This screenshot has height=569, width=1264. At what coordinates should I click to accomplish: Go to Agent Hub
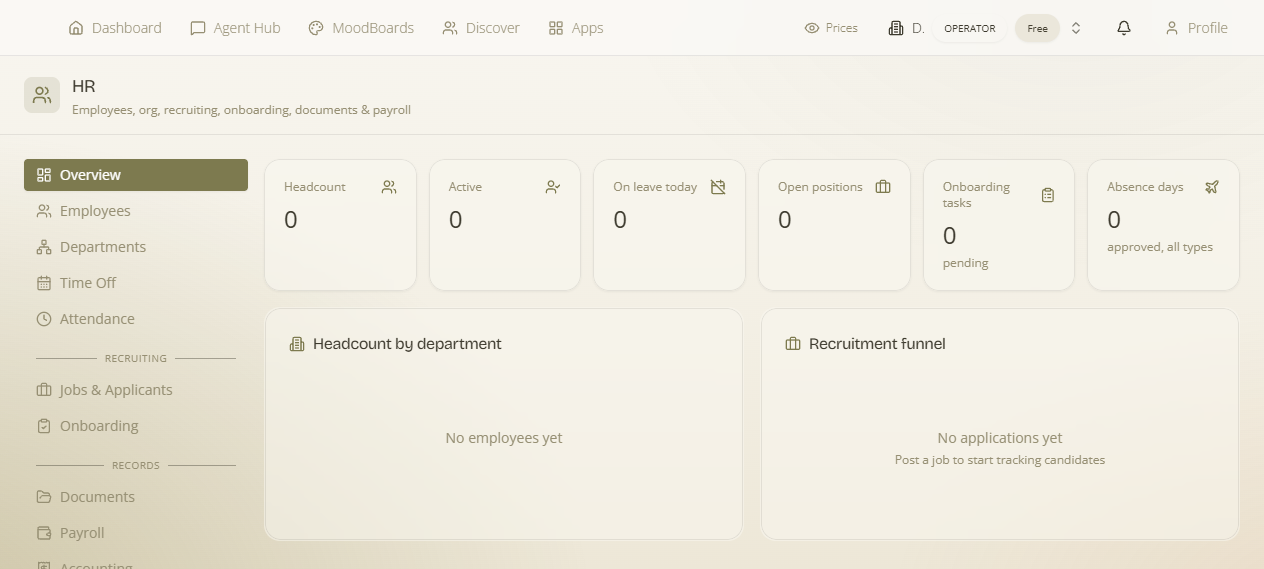pos(235,28)
